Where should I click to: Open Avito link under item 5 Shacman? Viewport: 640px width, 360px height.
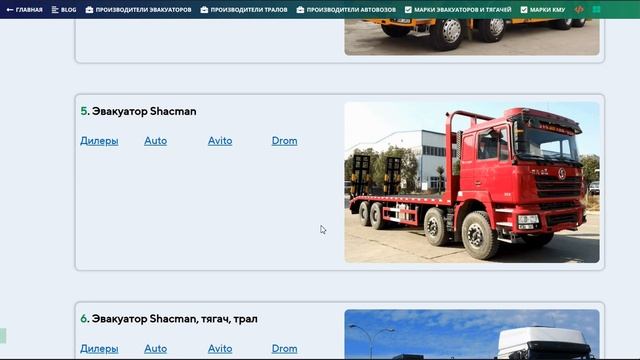pos(220,141)
